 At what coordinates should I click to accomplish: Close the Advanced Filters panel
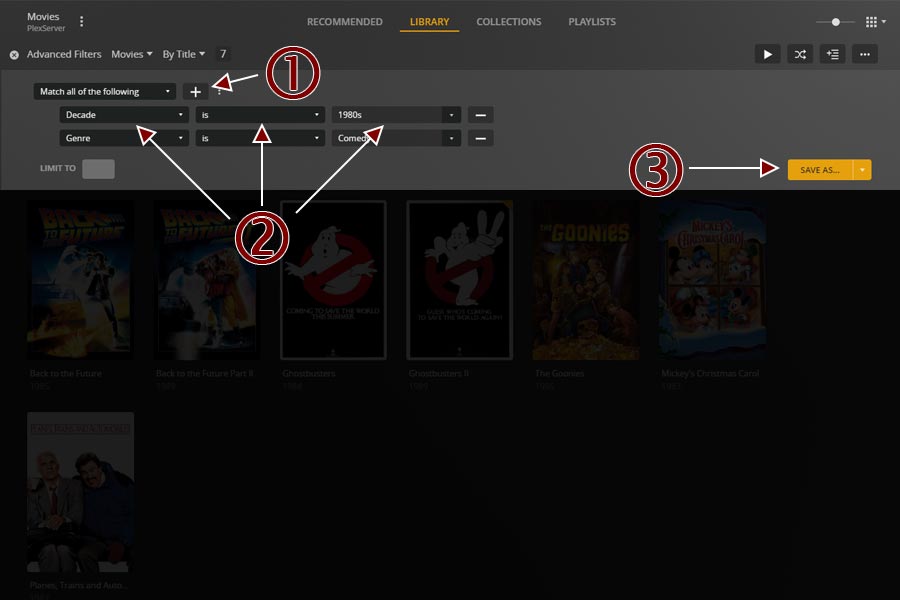[14, 55]
